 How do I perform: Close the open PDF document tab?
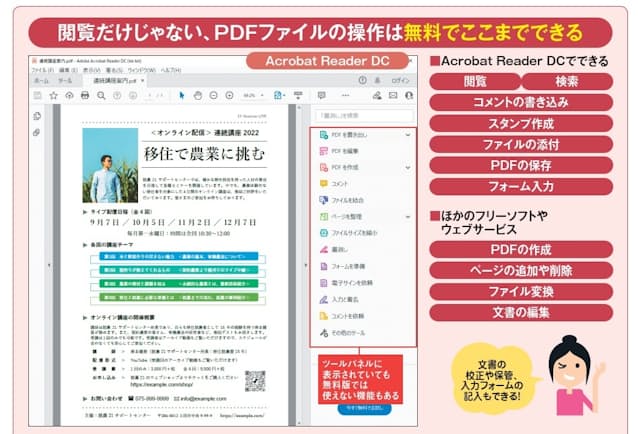142,81
